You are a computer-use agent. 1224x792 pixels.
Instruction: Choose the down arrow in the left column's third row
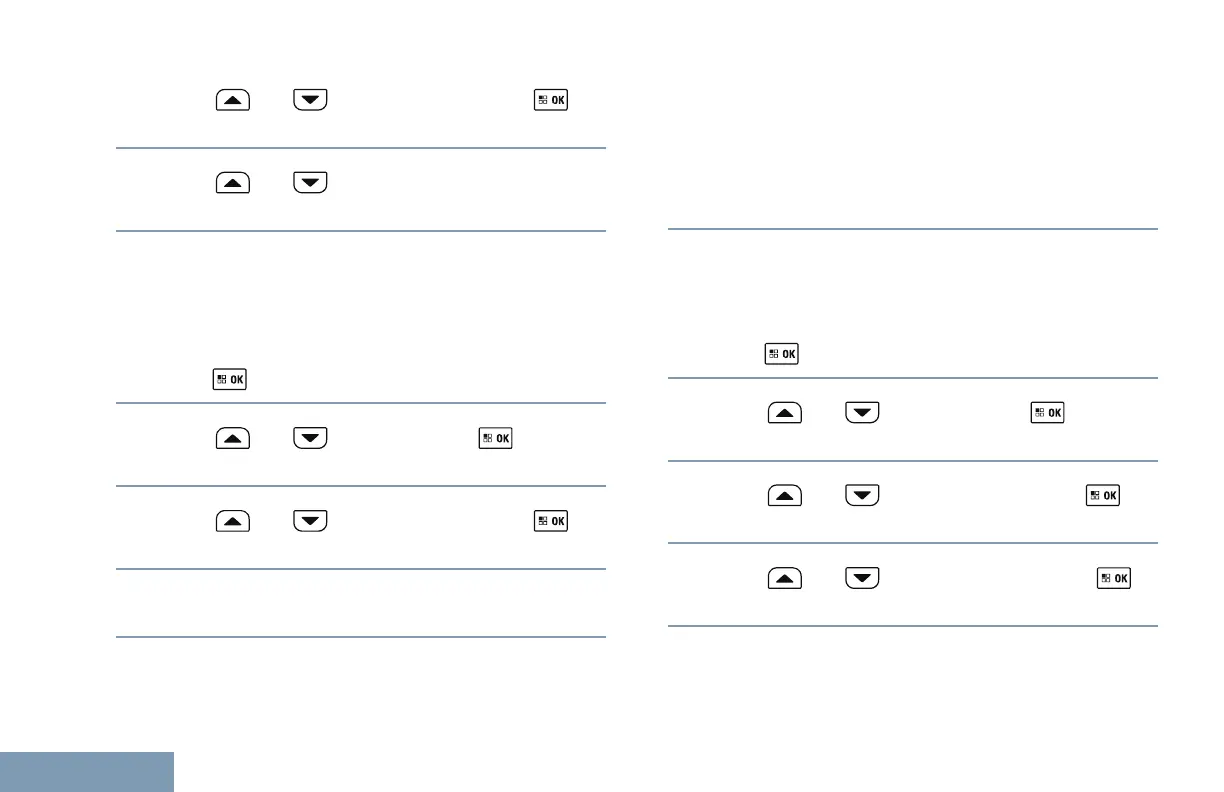pyautogui.click(x=310, y=438)
